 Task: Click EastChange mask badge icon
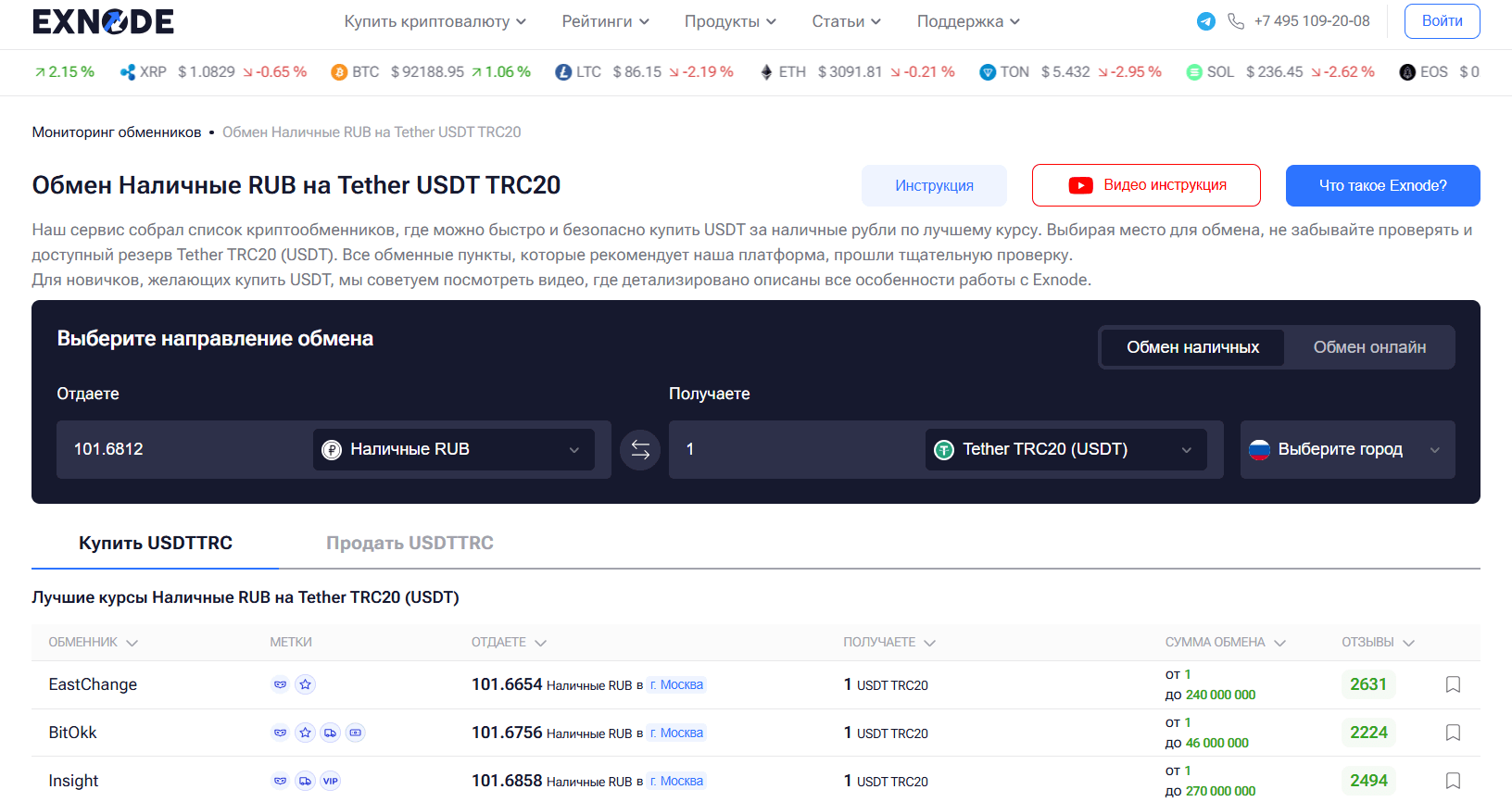280,684
